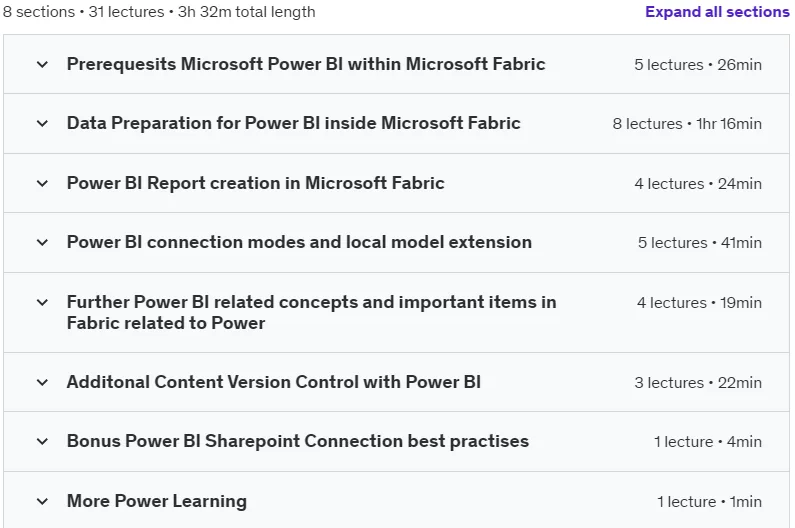Click Expand all sections link
The width and height of the screenshot is (795, 528).
click(x=717, y=12)
